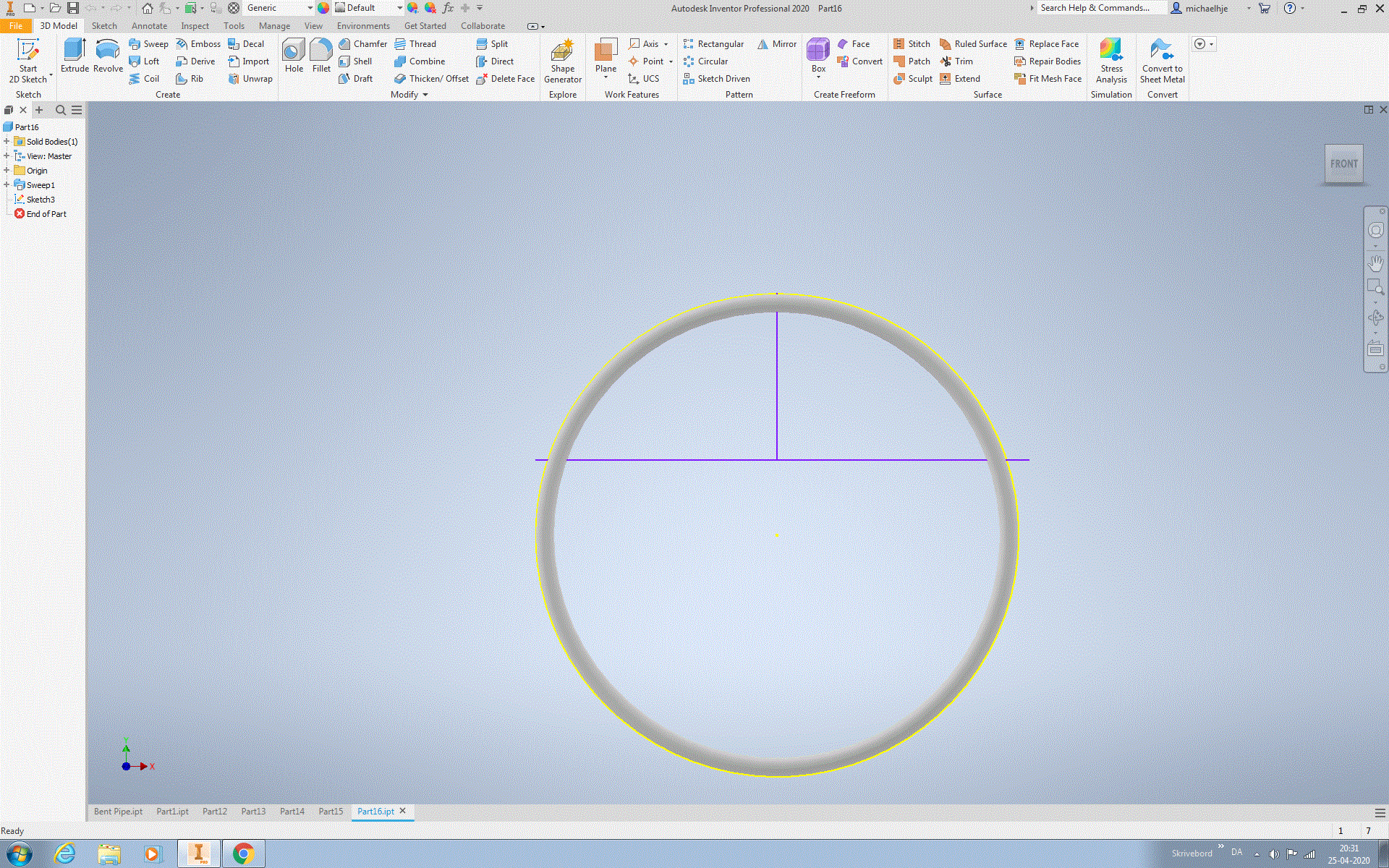The height and width of the screenshot is (868, 1389).
Task: Select the Revolve tool
Action: pos(107,58)
